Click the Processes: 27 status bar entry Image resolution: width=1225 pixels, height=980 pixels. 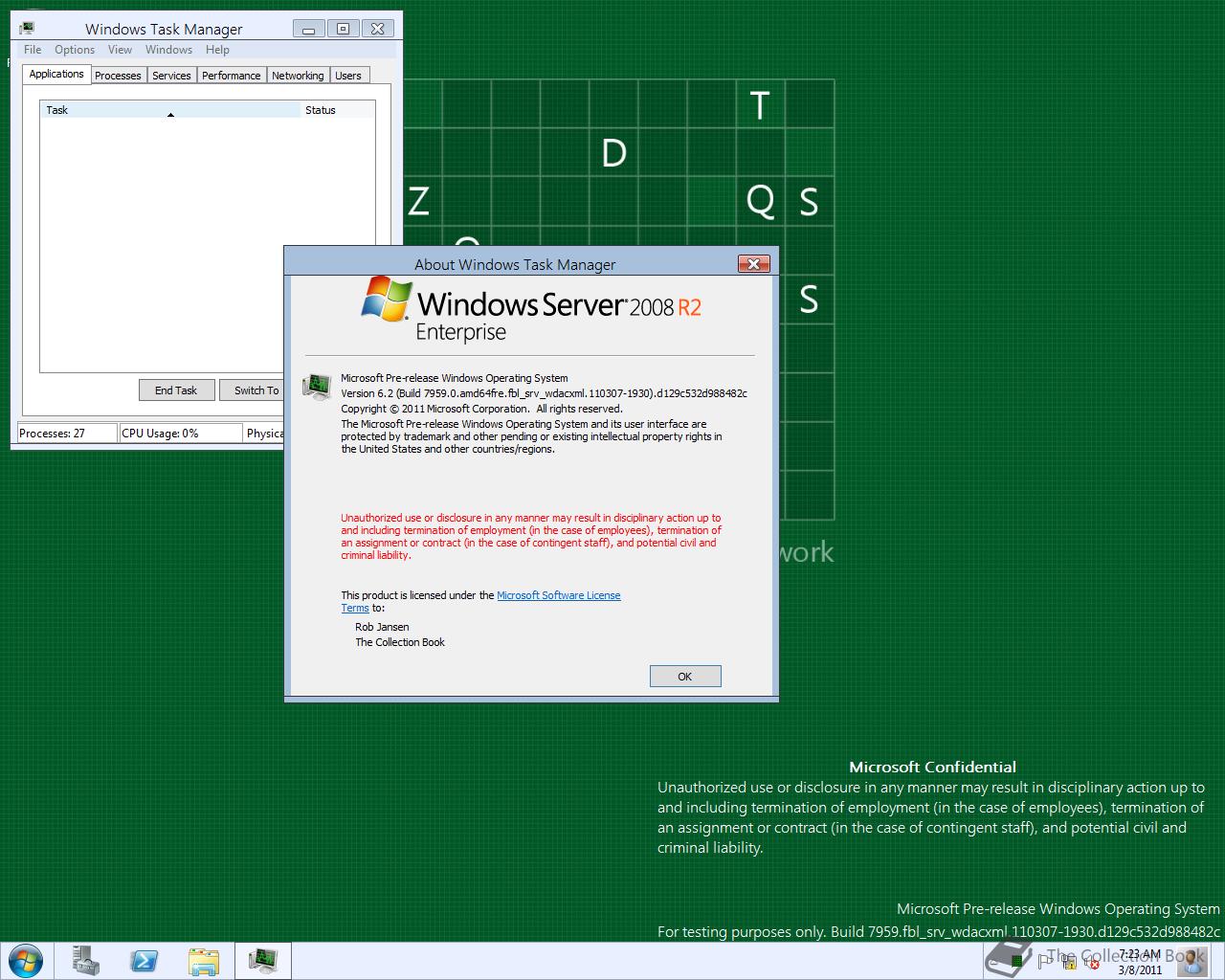coord(67,434)
